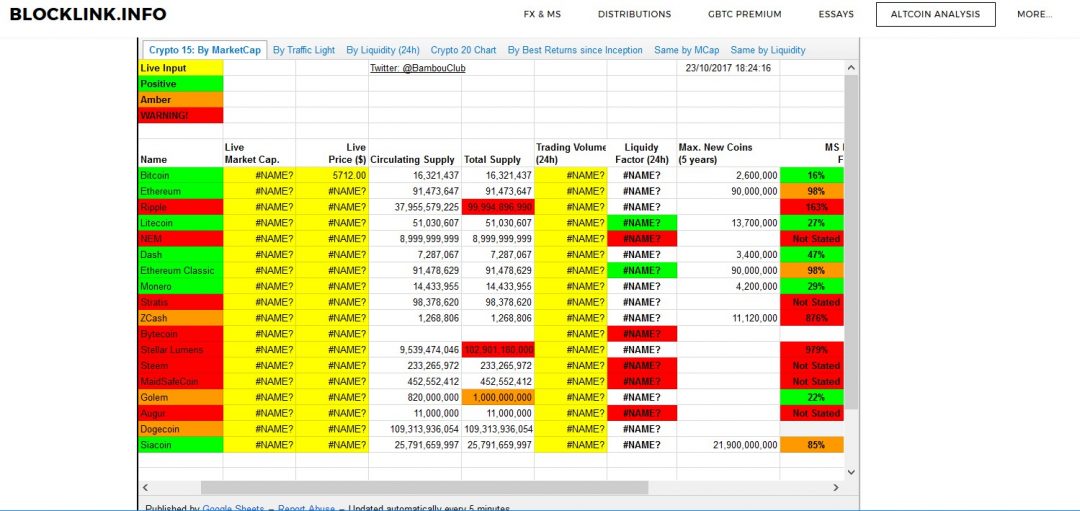The image size is (1080, 511).
Task: Click the scroll up arrow of the sheet
Action: (851, 68)
